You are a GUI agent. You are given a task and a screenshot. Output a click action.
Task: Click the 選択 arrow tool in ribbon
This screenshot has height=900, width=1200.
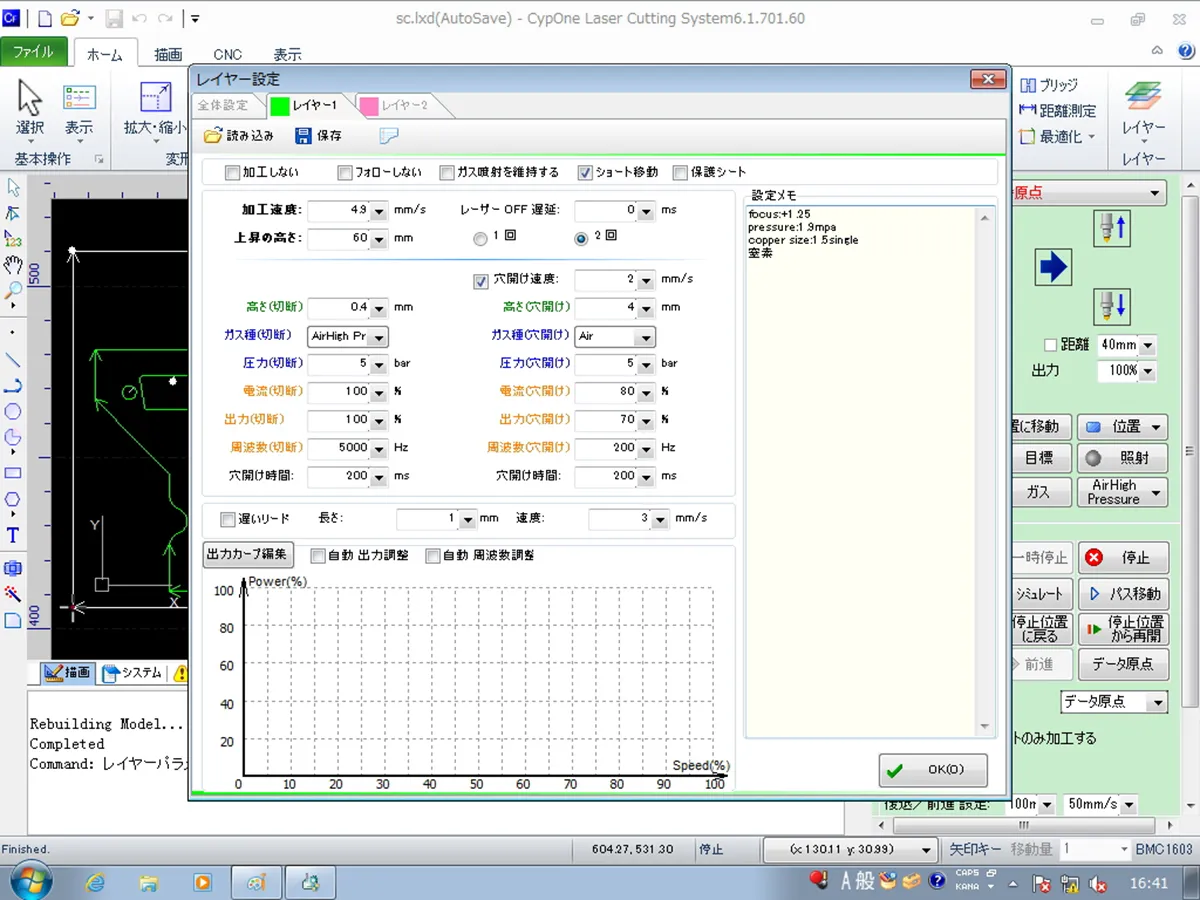(x=30, y=99)
